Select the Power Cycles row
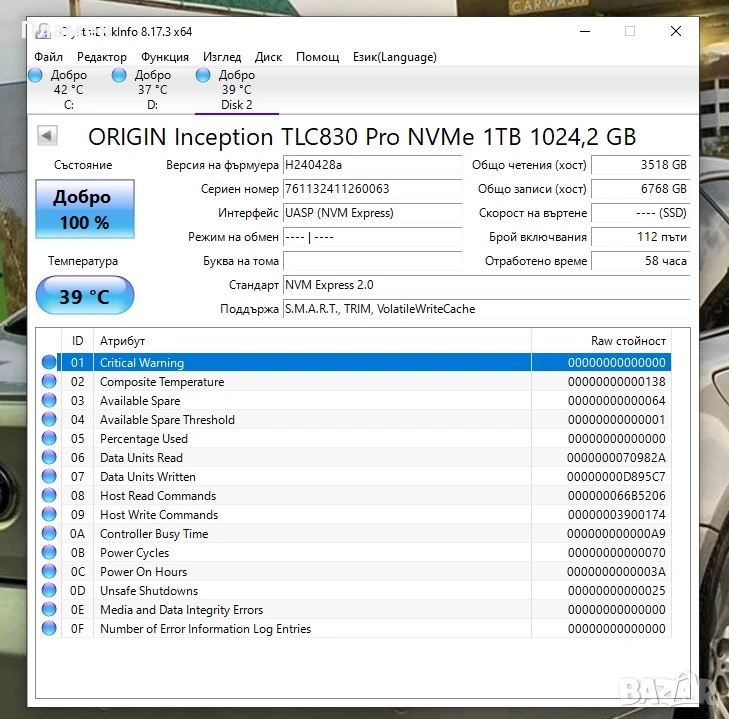Screen dimensions: 729x719 coord(356,553)
